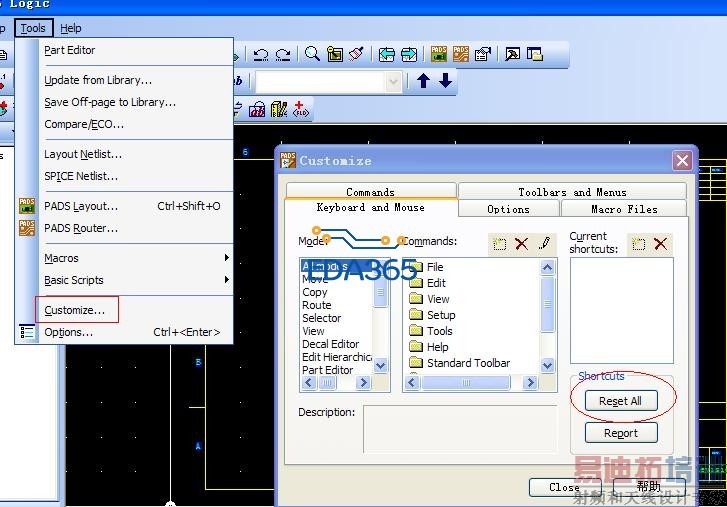Click the 帮助 help button
This screenshot has width=727, height=507.
click(649, 487)
